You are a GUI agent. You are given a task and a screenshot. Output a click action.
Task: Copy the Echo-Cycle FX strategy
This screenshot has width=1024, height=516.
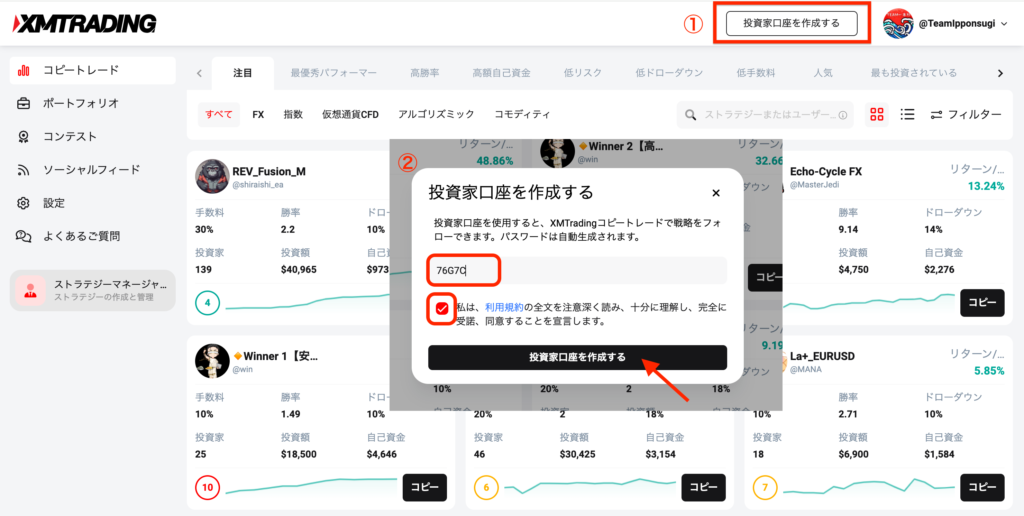(x=982, y=303)
